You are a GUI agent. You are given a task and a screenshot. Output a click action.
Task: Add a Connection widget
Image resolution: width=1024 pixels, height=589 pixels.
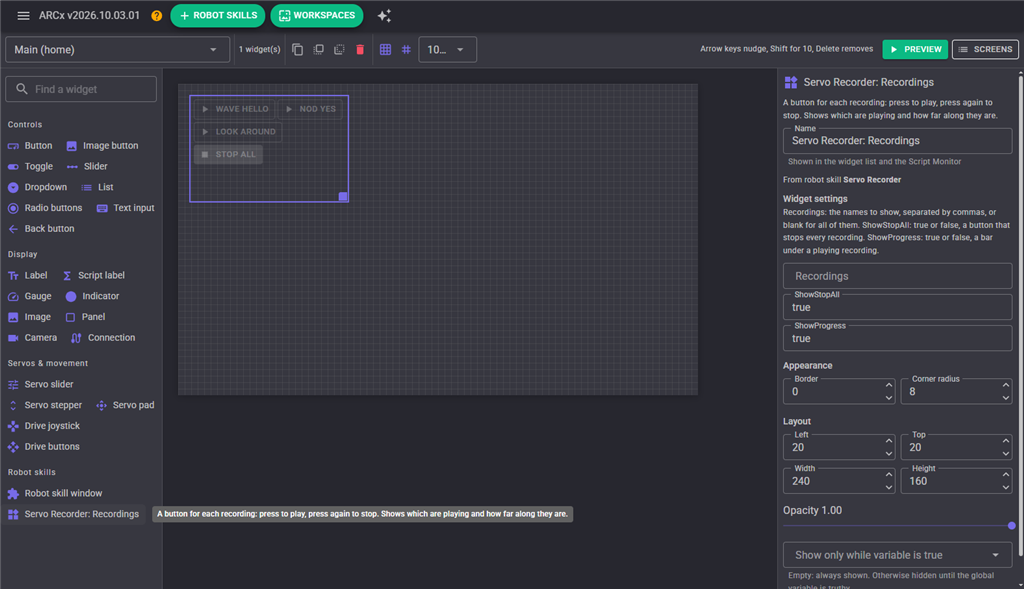(103, 338)
